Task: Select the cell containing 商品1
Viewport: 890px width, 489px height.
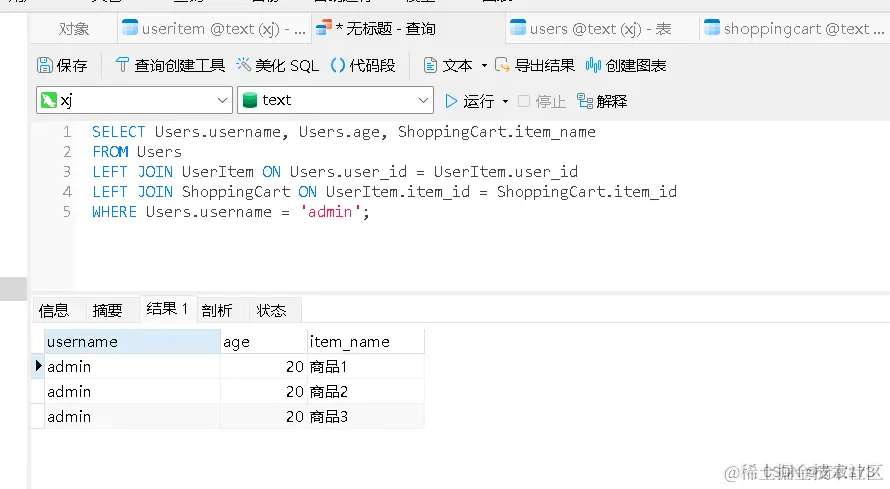Action: click(366, 366)
